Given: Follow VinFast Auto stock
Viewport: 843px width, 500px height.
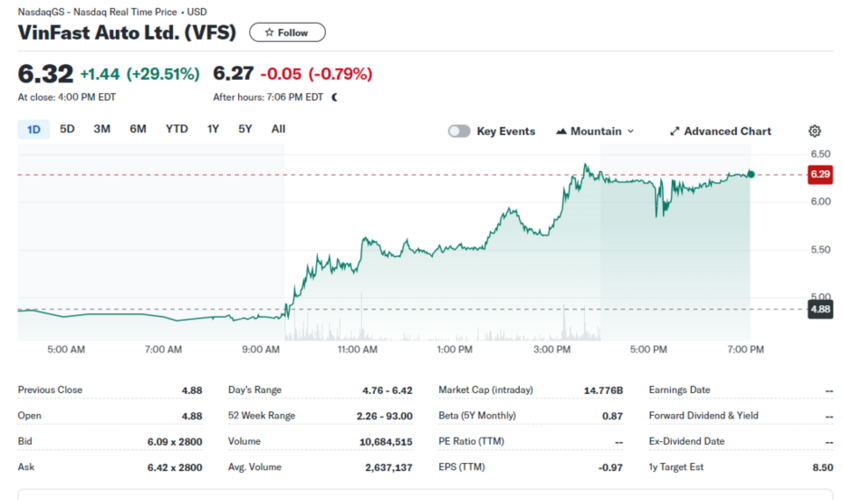Looking at the screenshot, I should [x=287, y=32].
